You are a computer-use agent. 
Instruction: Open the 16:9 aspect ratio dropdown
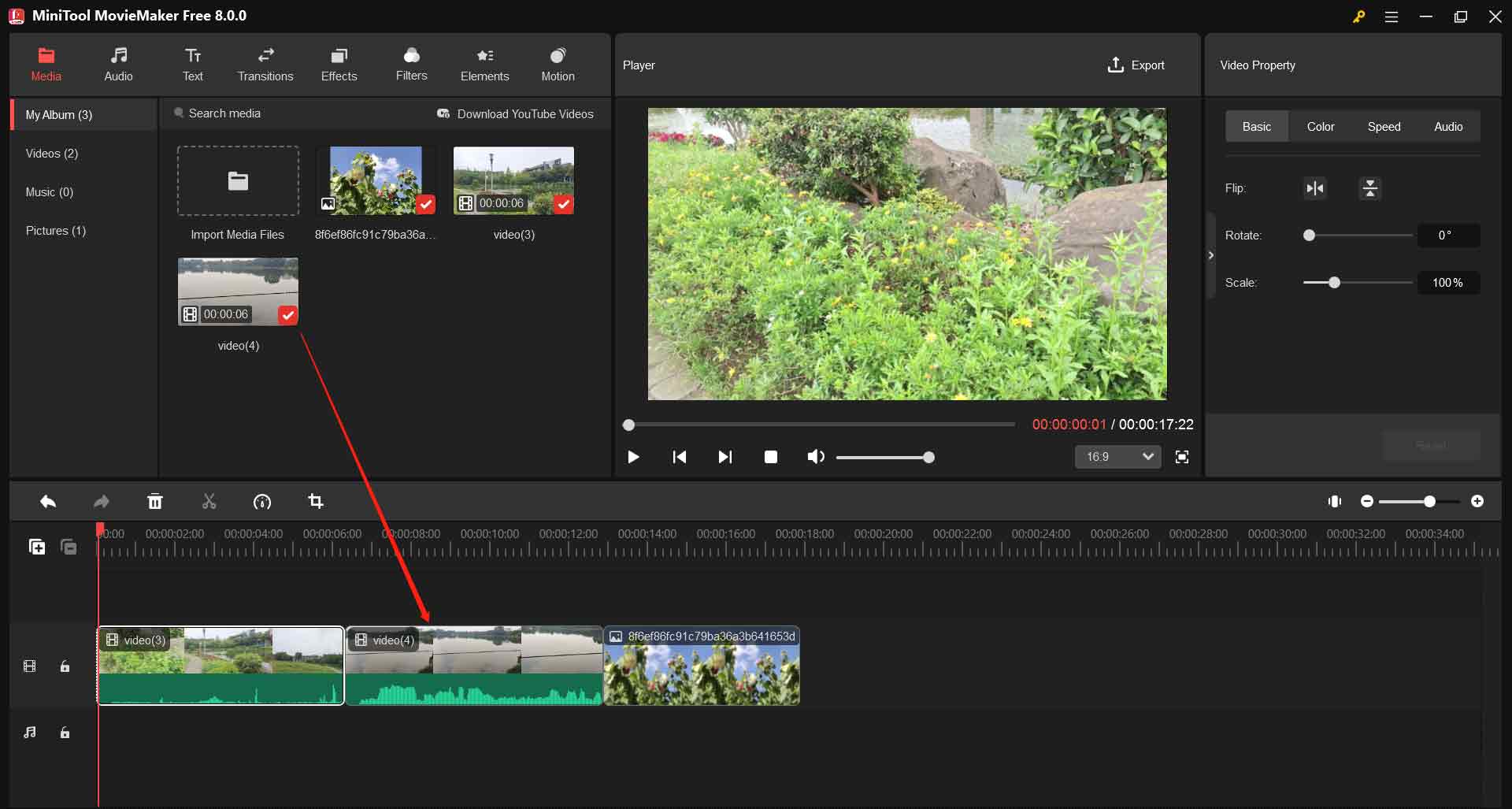pos(1117,457)
